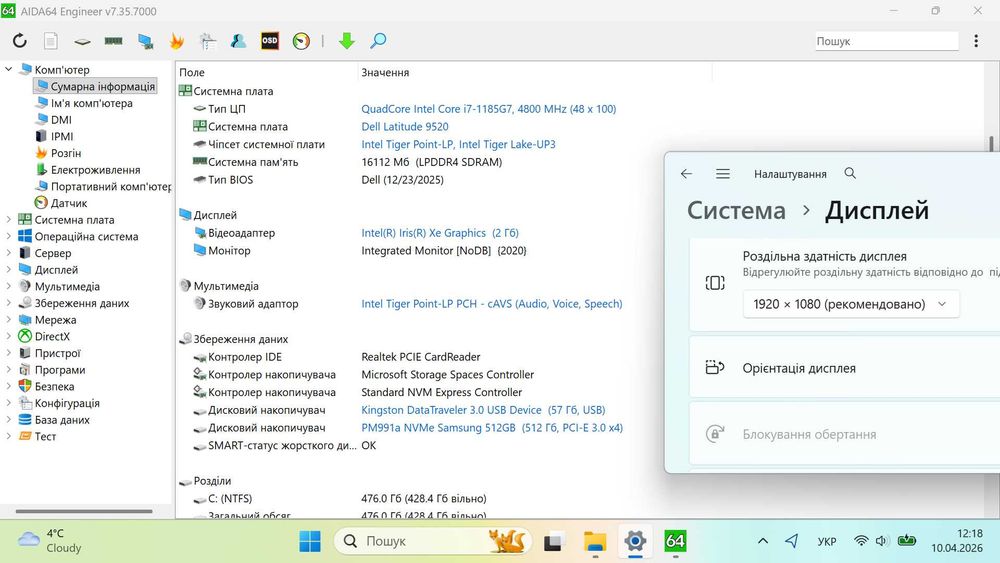This screenshot has height=563, width=1000.
Task: Click the green download arrow icon
Action: coord(346,41)
